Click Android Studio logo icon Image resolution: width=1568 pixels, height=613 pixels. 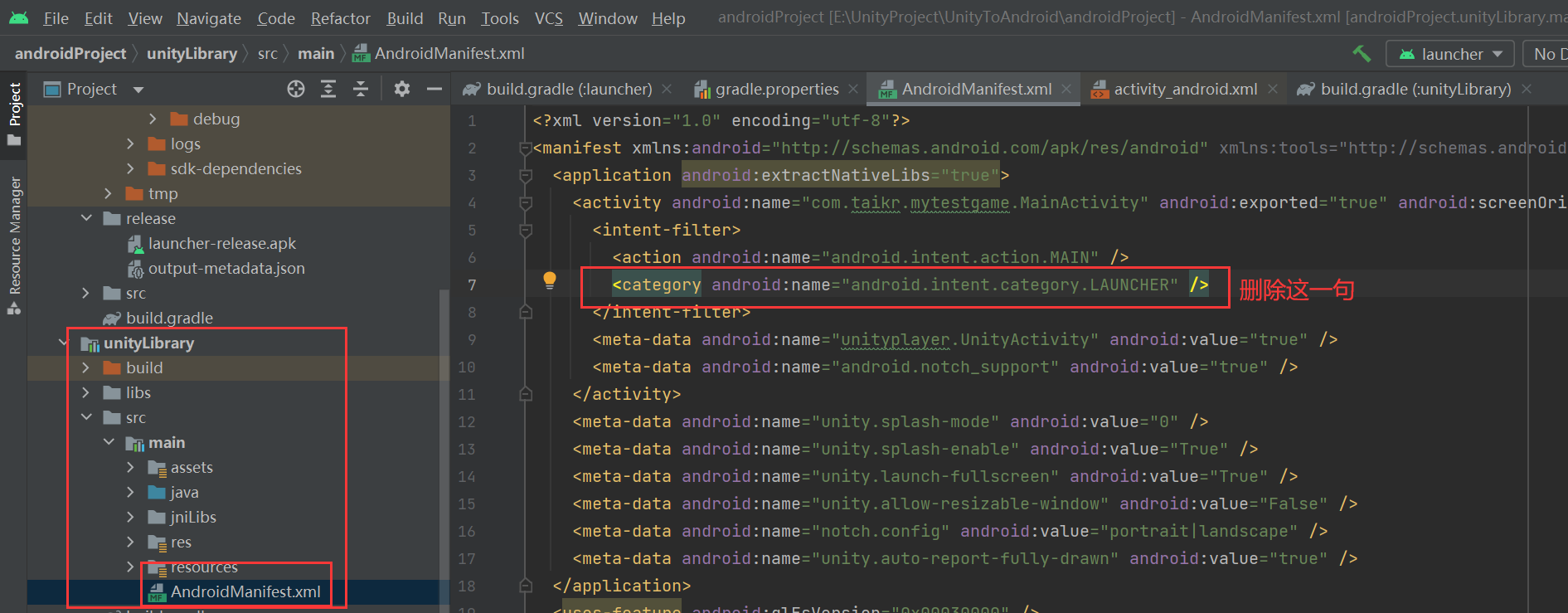[18, 17]
